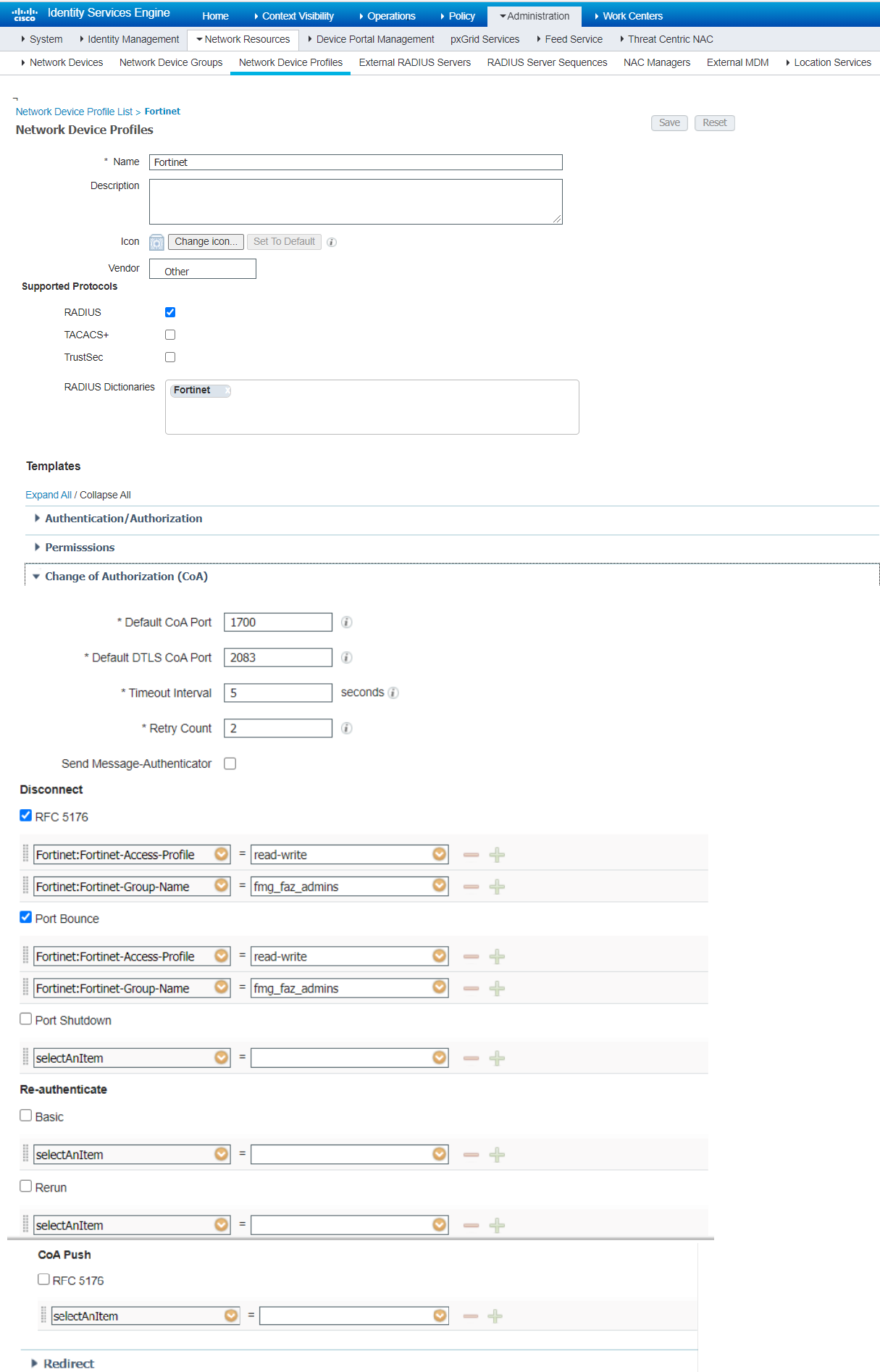880x1372 pixels.
Task: Click minus icon in Port Shutdown row
Action: [472, 1058]
